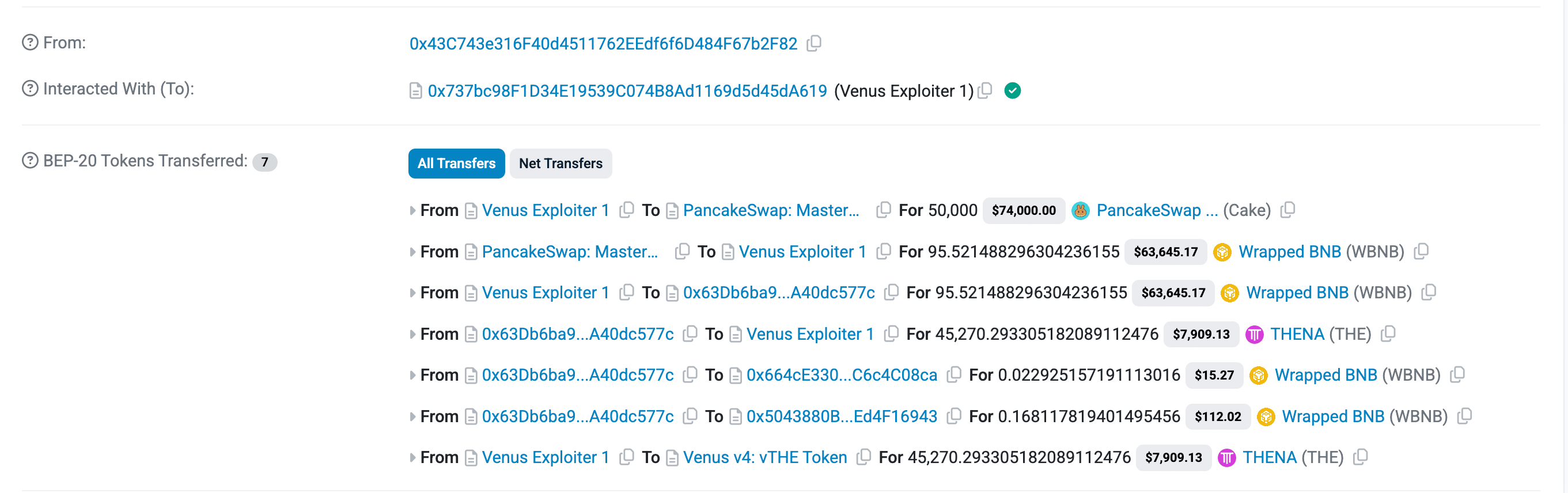
Task: Open the Venus v4: vTHE Token link
Action: (x=764, y=457)
